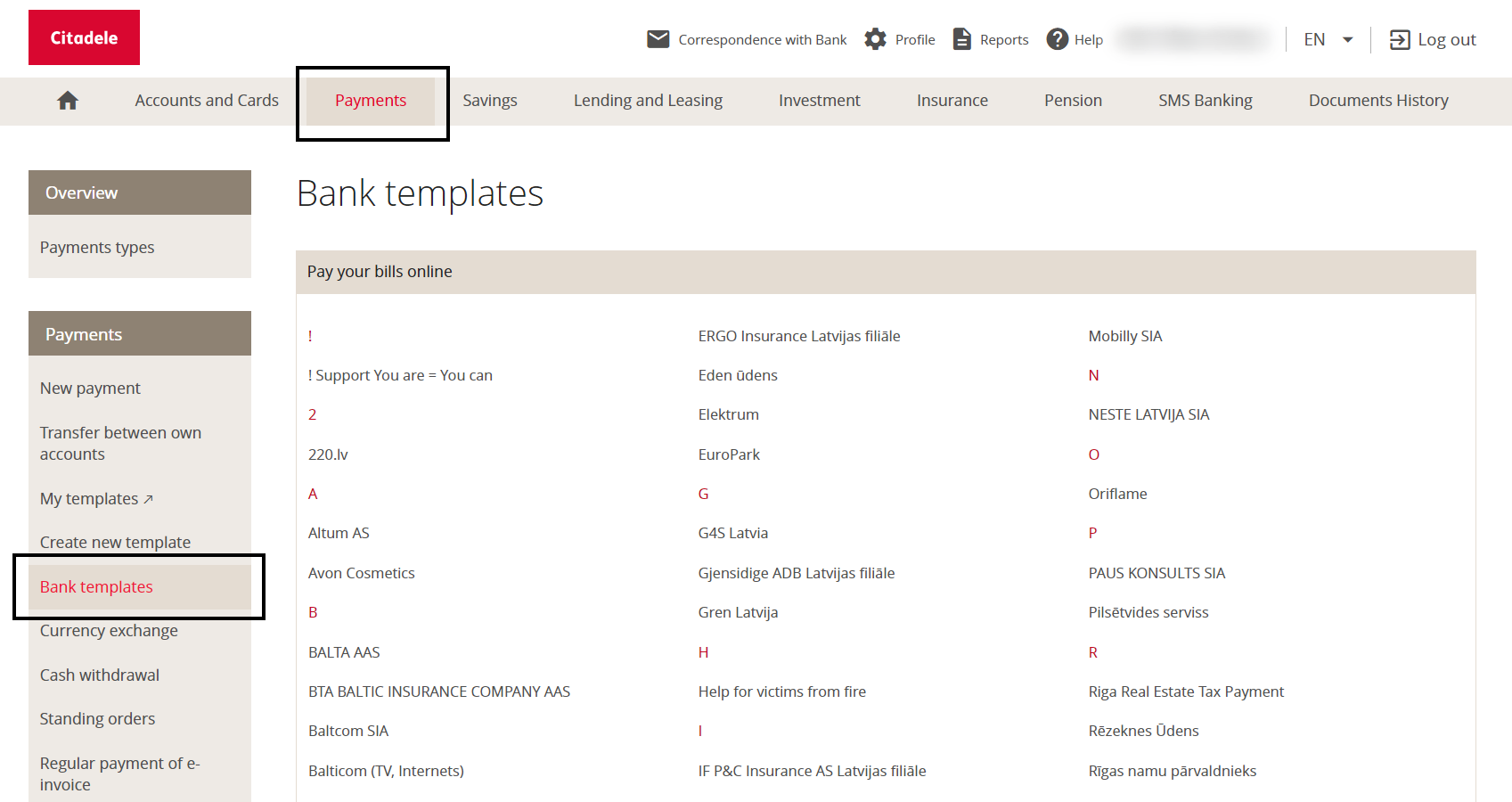Open Documents History
Image resolution: width=1512 pixels, height=802 pixels.
tap(1378, 101)
